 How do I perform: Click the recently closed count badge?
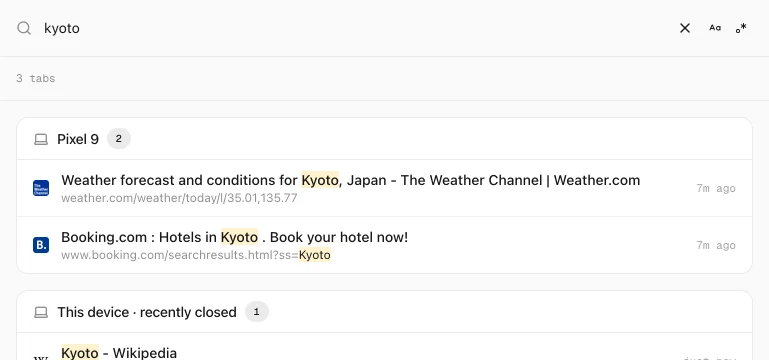256,312
